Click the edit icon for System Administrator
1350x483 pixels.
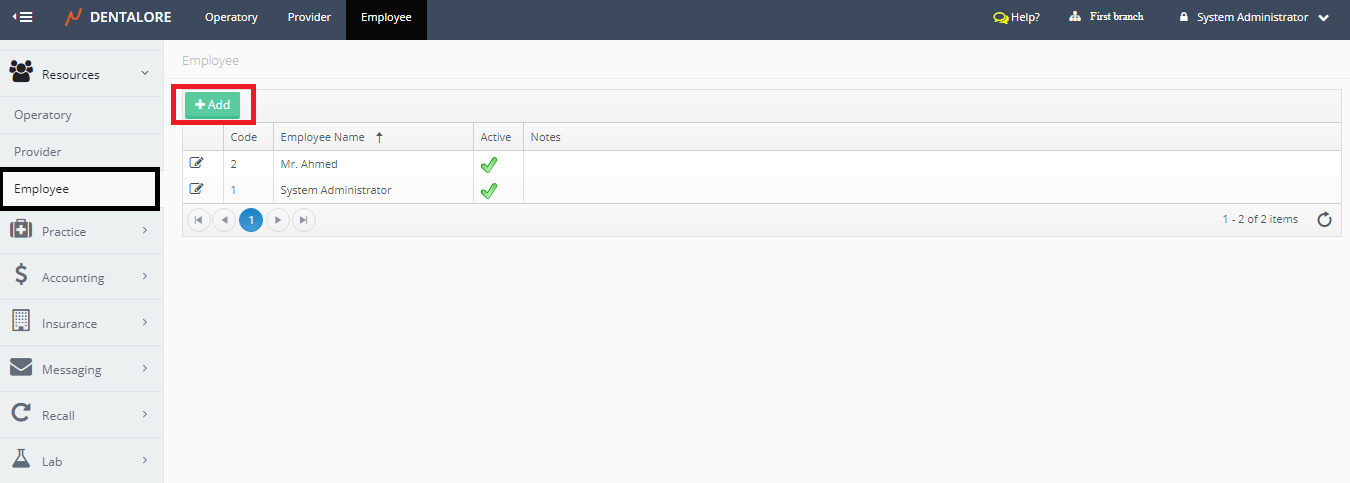tap(196, 189)
